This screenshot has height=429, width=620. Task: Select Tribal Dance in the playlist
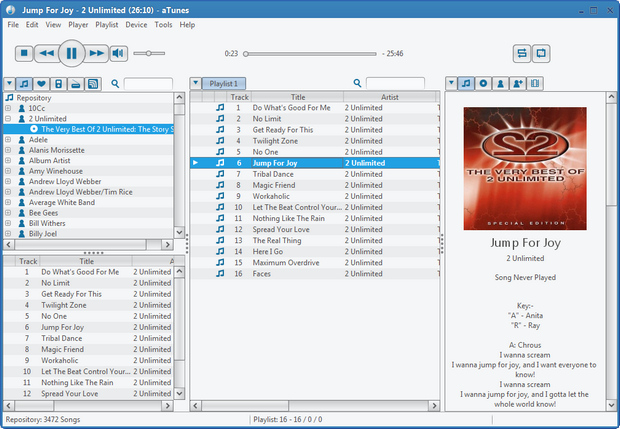tap(315, 174)
